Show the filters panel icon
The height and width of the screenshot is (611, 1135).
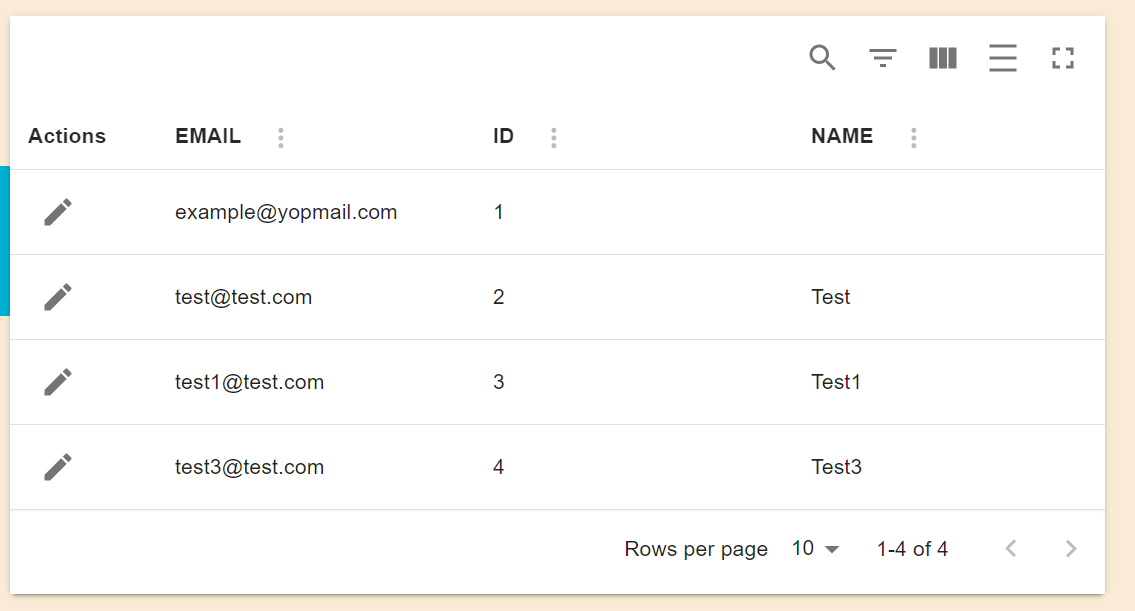point(882,58)
